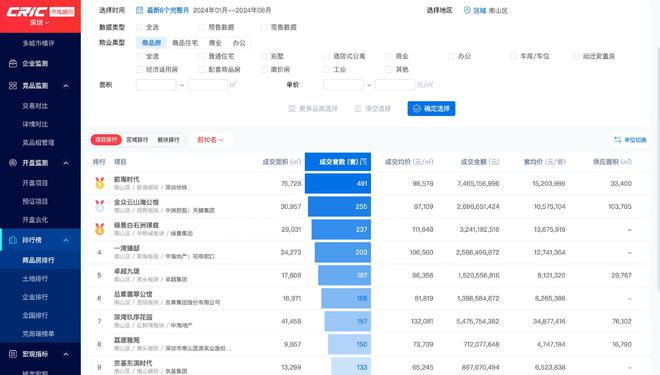The image size is (660, 375).
Task: Tick the 别墅 checkbox
Action: [264, 56]
